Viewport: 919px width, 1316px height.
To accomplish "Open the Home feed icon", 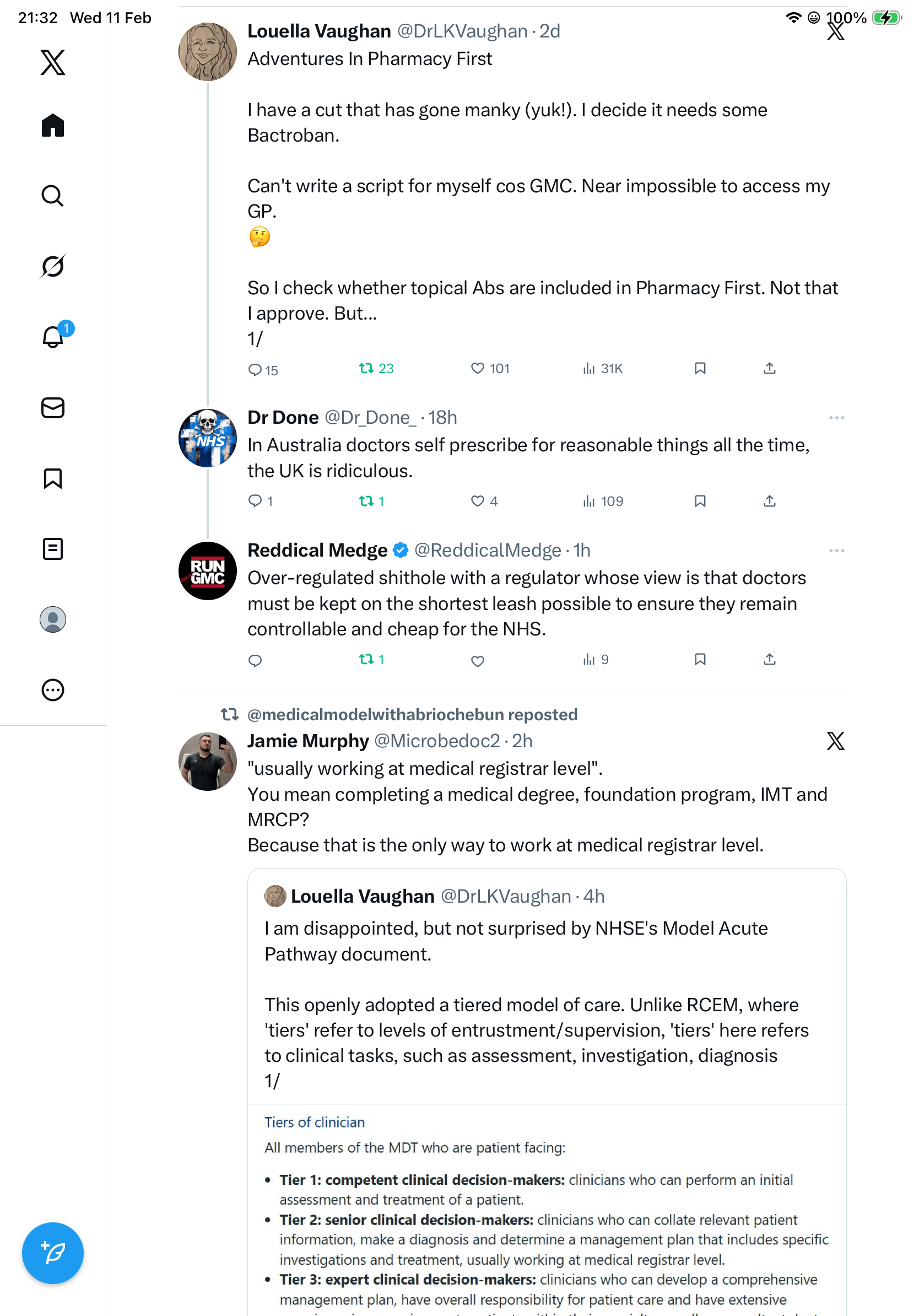I will (x=53, y=125).
